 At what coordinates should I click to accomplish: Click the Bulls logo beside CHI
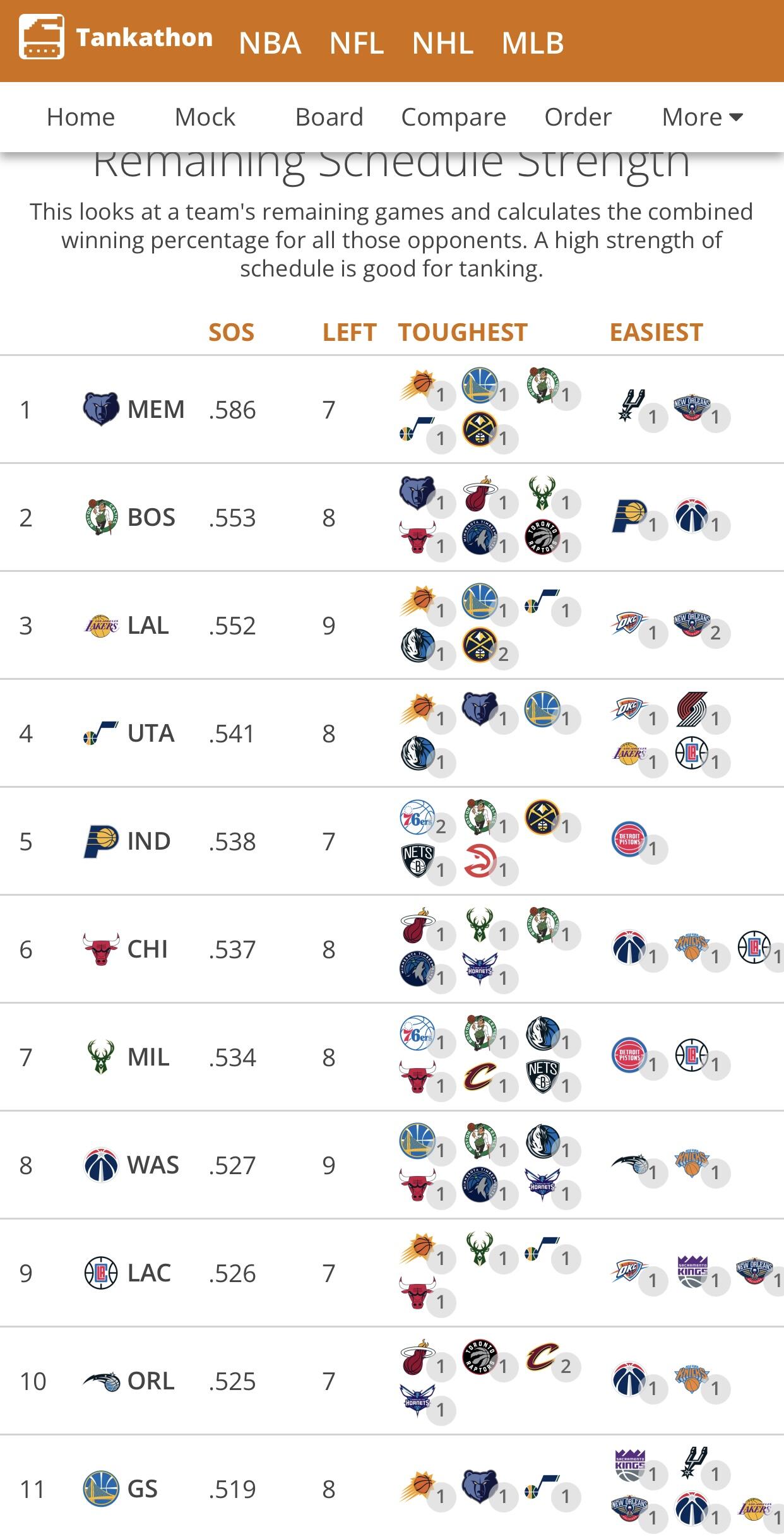[101, 949]
